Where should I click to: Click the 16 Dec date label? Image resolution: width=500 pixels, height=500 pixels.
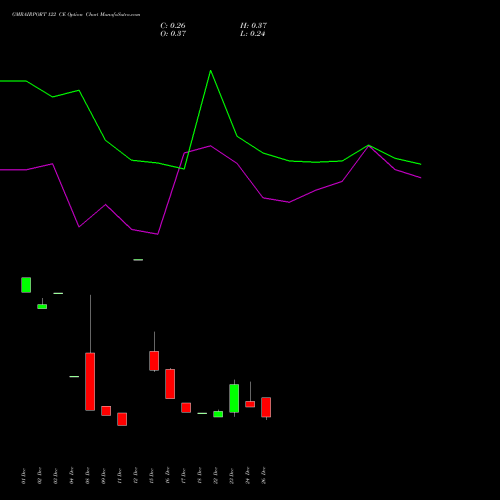167,476
